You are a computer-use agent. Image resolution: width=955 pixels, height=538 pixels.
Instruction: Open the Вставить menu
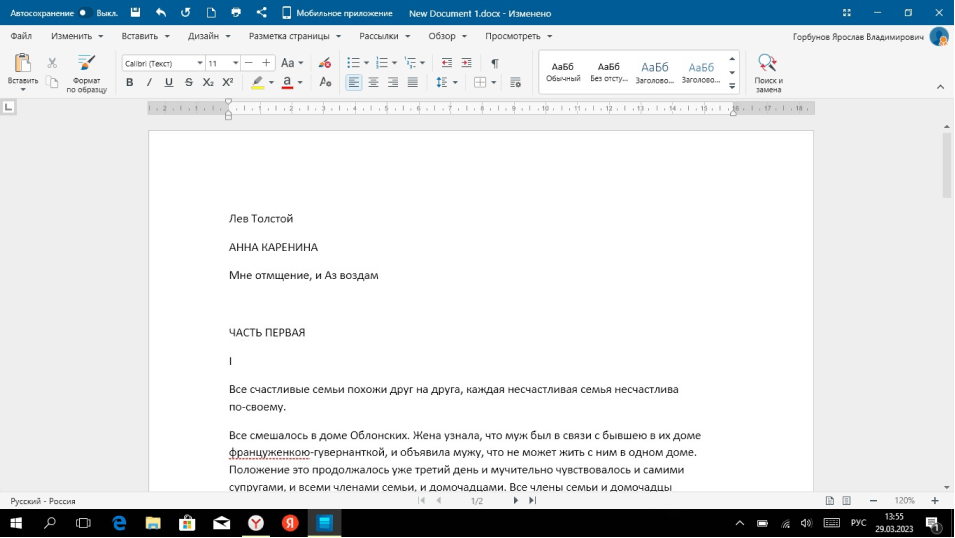tap(145, 36)
